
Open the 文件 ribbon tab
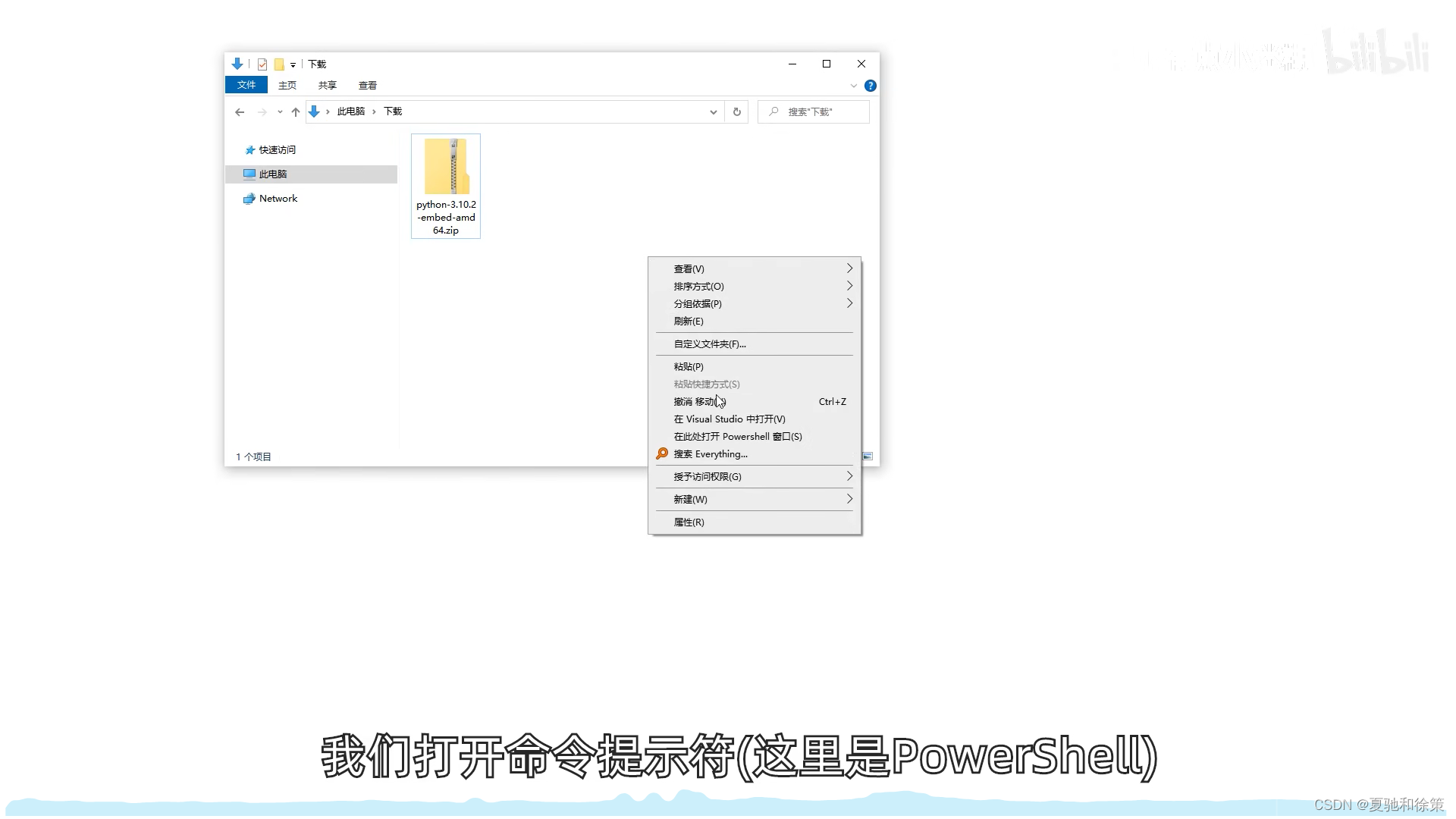pyautogui.click(x=246, y=85)
